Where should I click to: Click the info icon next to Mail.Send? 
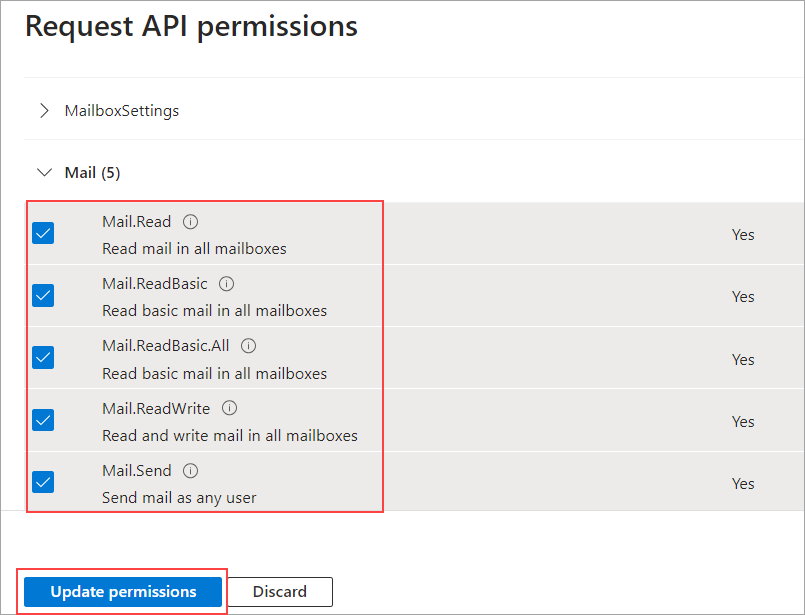pyautogui.click(x=191, y=470)
